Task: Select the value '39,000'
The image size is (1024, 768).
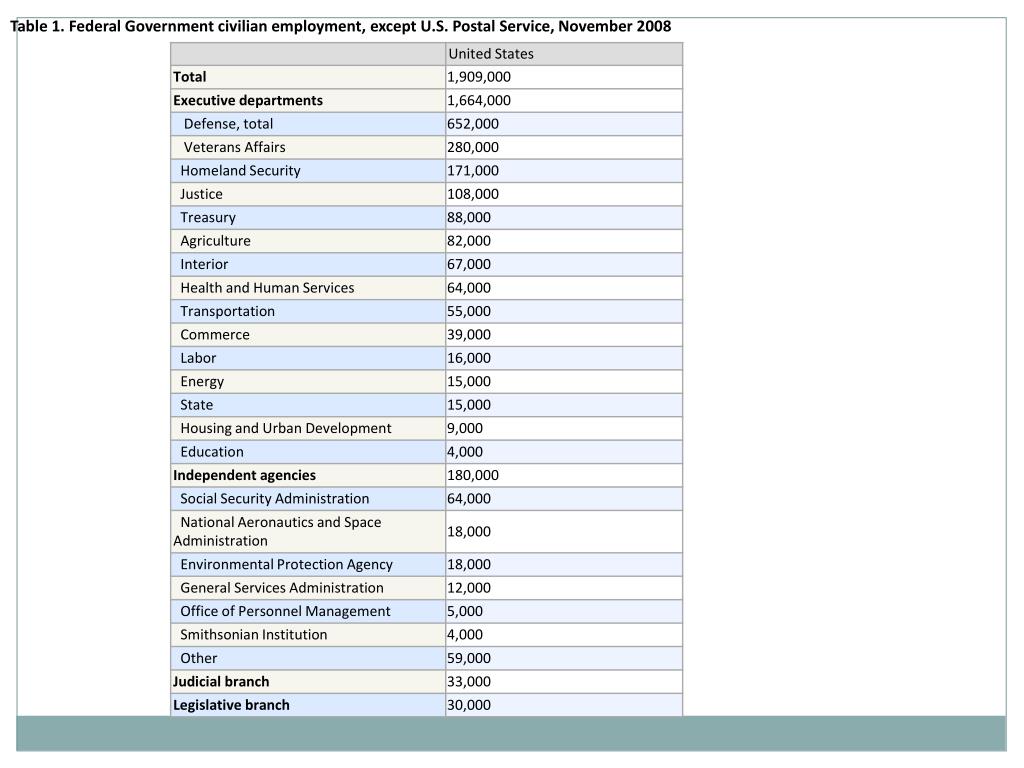Action: [469, 335]
